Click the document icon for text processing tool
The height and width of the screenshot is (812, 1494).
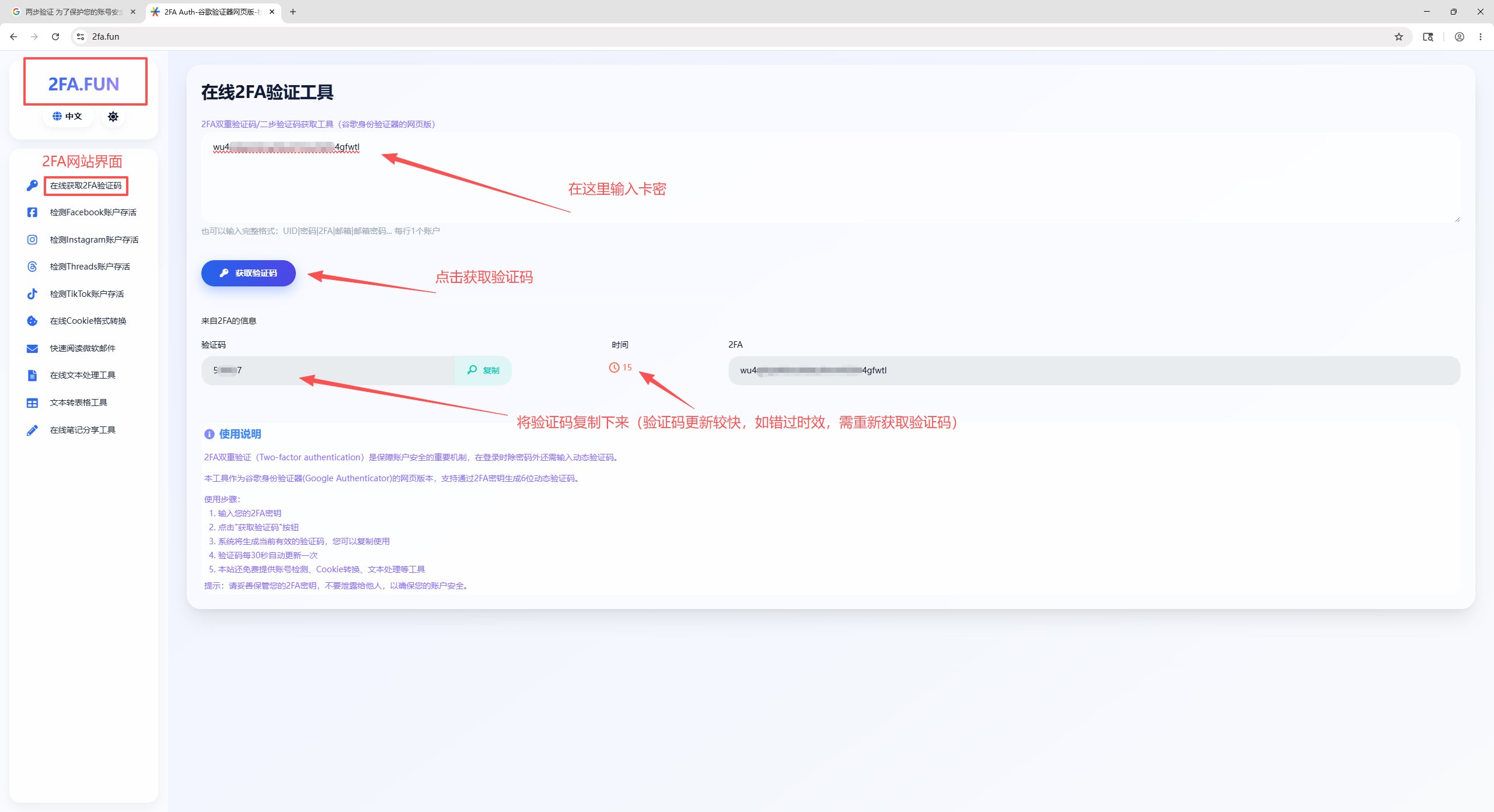pos(32,375)
